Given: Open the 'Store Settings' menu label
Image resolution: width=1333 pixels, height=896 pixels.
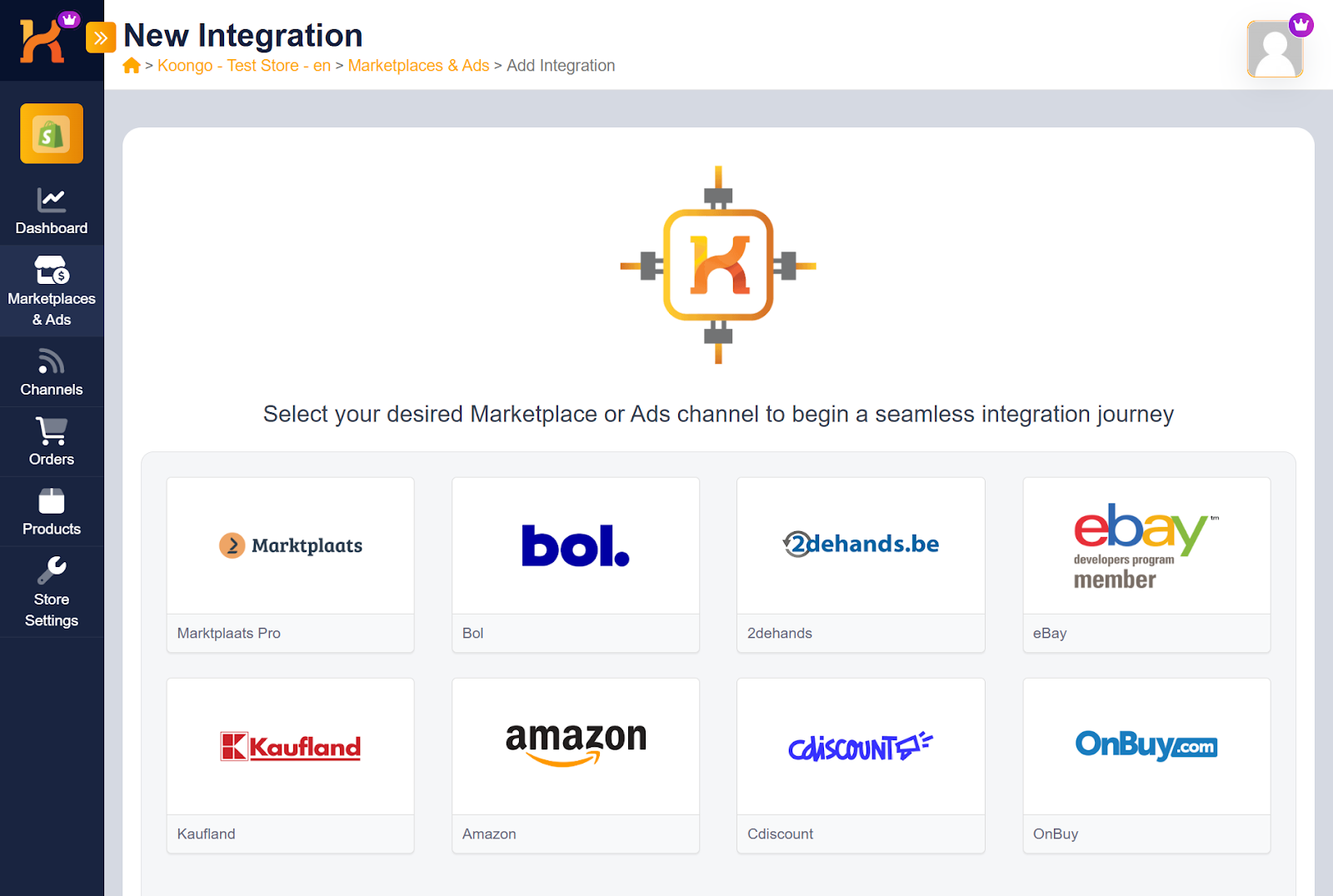Looking at the screenshot, I should pyautogui.click(x=52, y=610).
